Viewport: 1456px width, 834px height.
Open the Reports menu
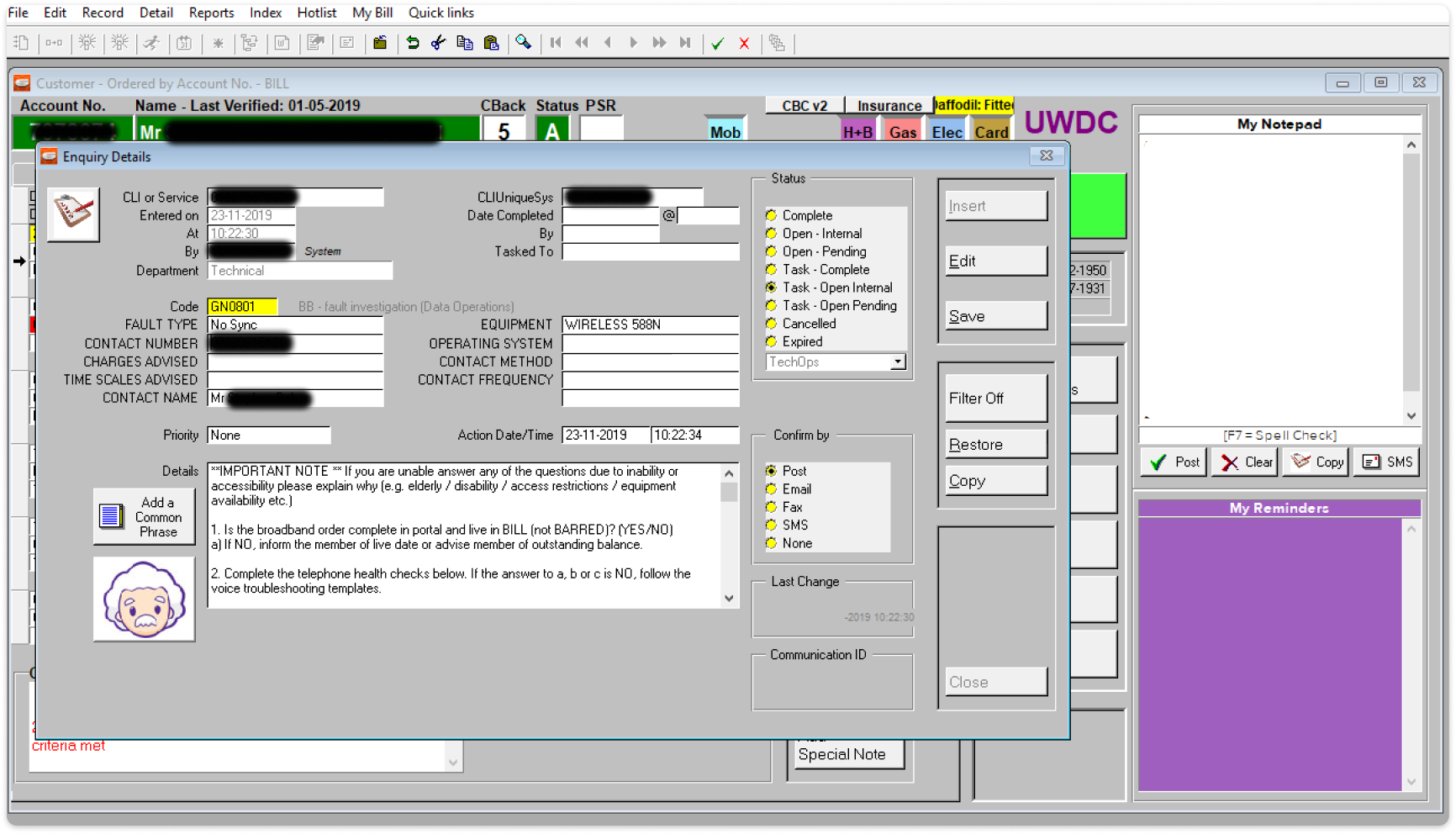211,13
